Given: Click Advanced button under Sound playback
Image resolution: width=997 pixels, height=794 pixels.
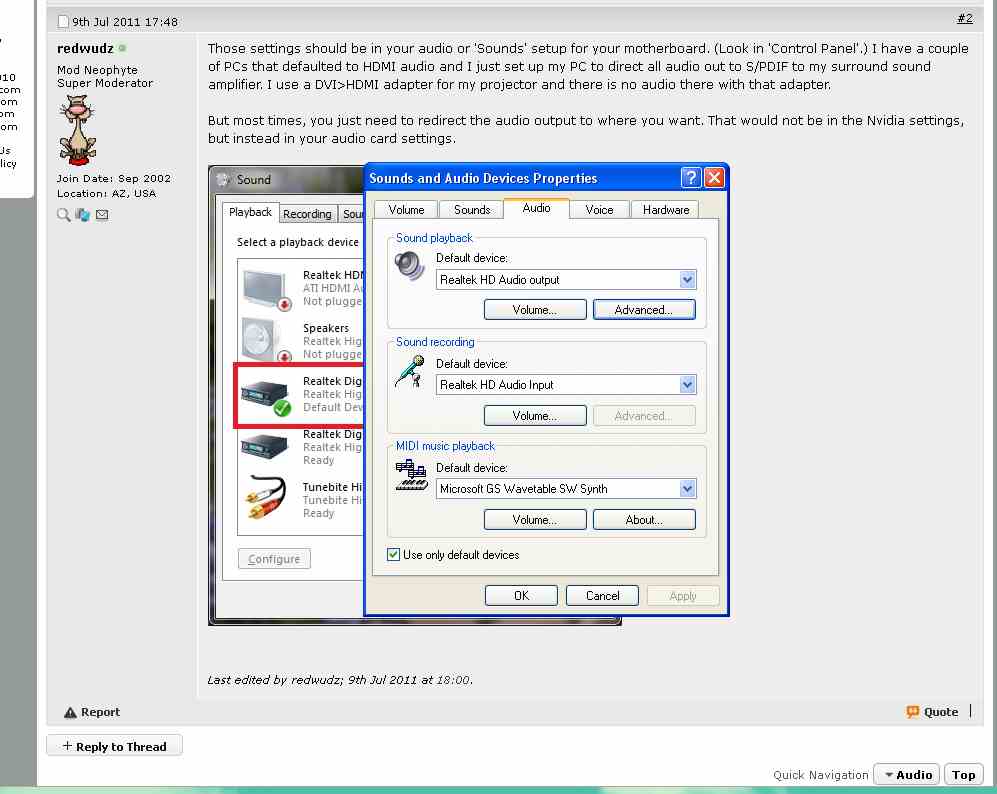Looking at the screenshot, I should 643,310.
